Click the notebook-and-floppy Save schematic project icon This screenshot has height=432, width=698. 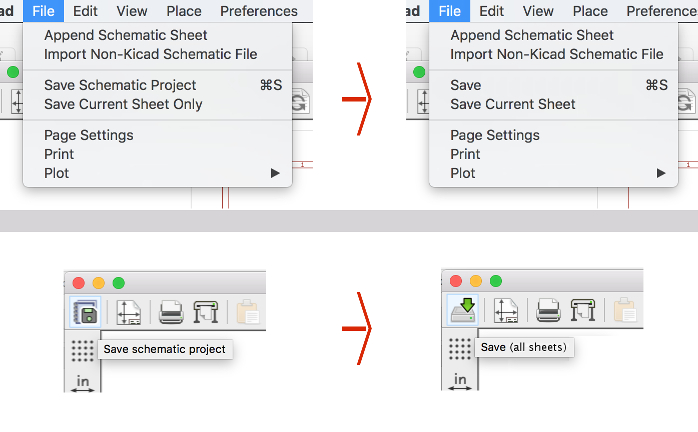[85, 312]
